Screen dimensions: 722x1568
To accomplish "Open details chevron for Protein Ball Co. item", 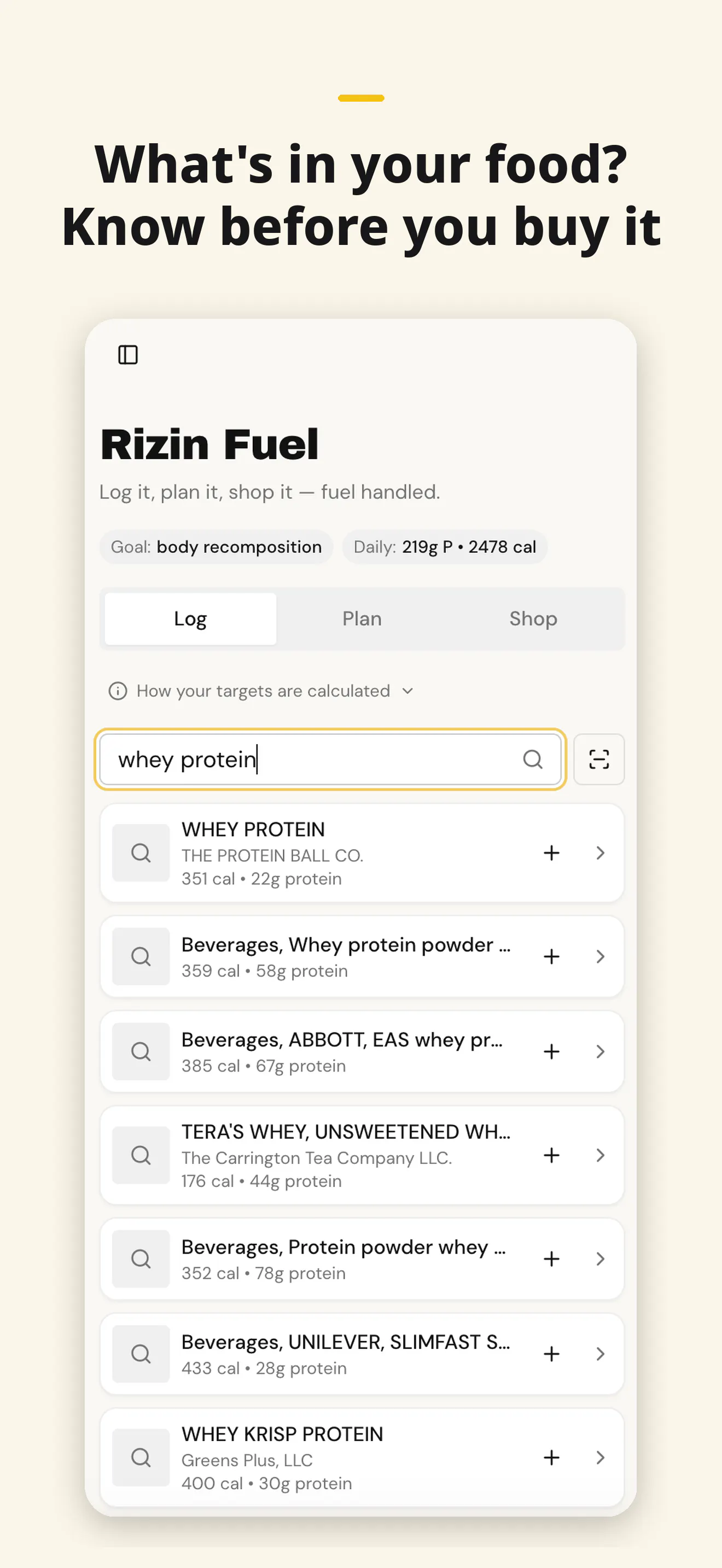I will tap(600, 853).
